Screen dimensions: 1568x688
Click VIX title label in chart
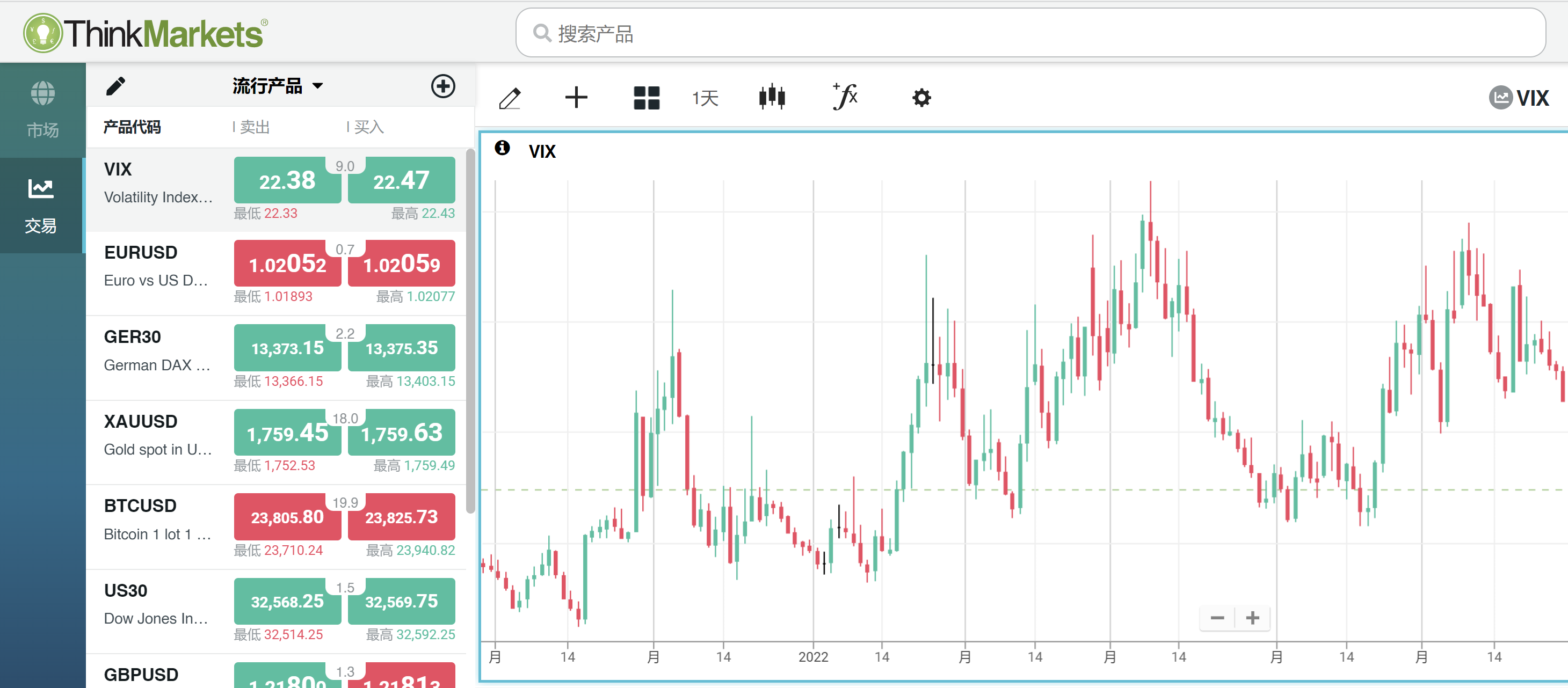[x=542, y=151]
